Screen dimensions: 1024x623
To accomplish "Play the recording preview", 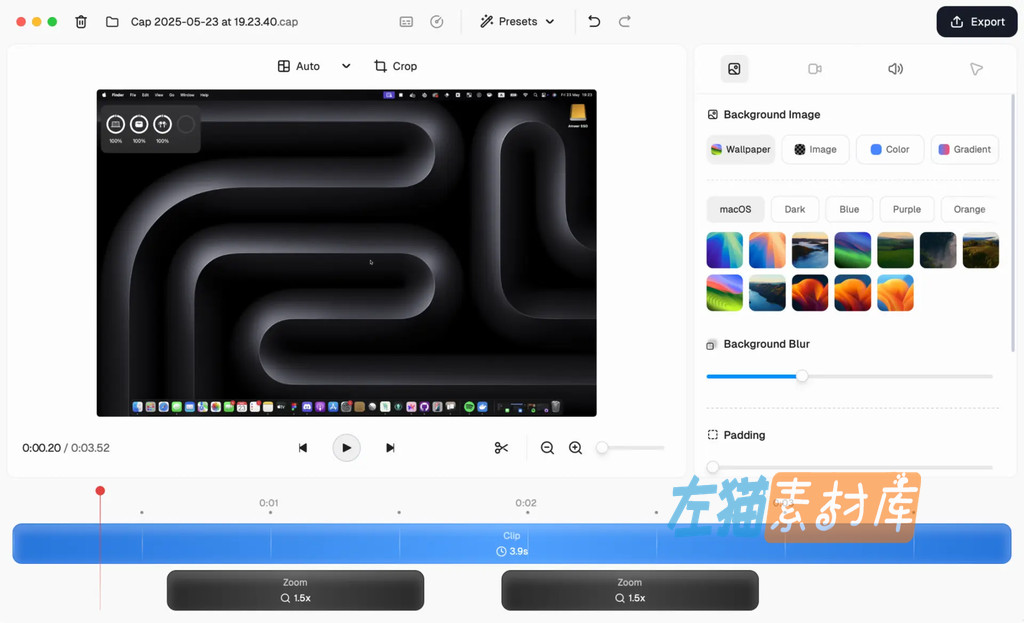I will tap(346, 448).
